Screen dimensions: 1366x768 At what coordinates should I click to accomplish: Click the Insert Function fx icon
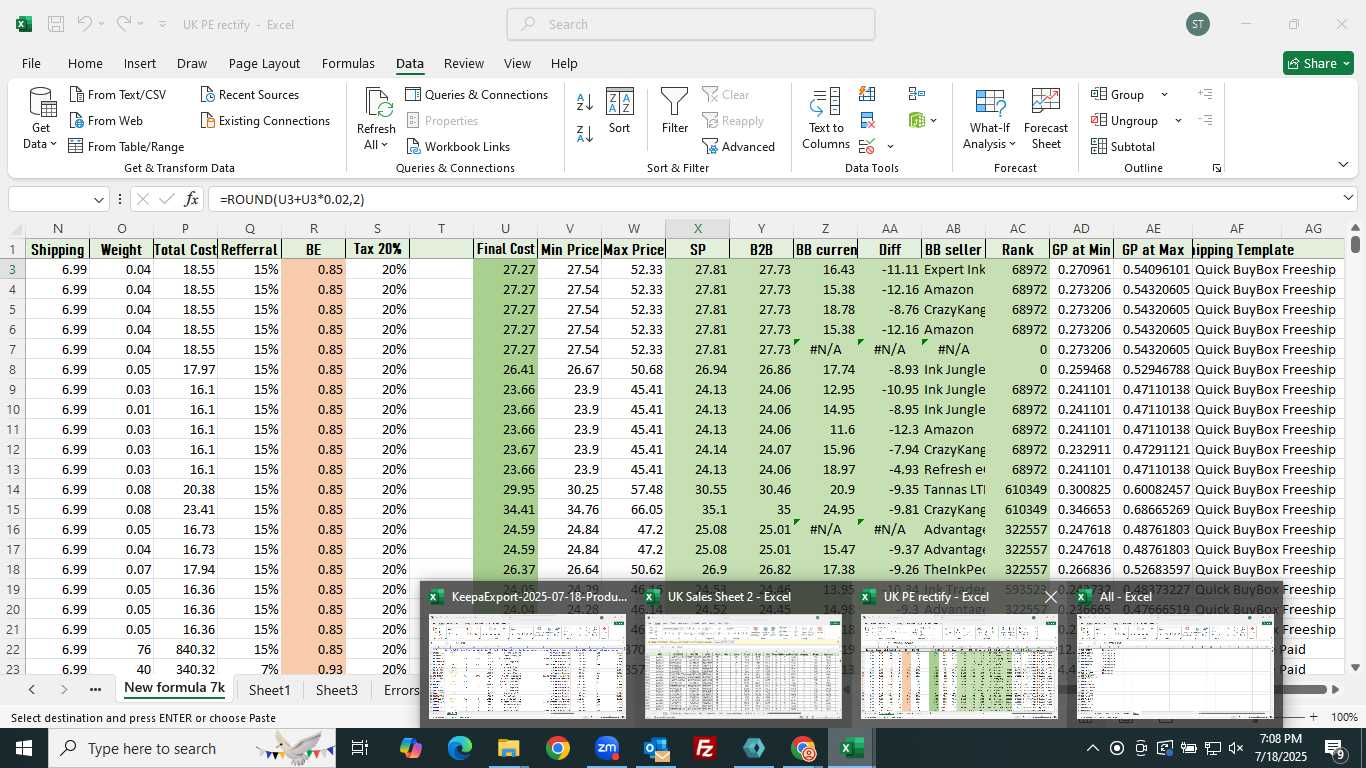[192, 199]
